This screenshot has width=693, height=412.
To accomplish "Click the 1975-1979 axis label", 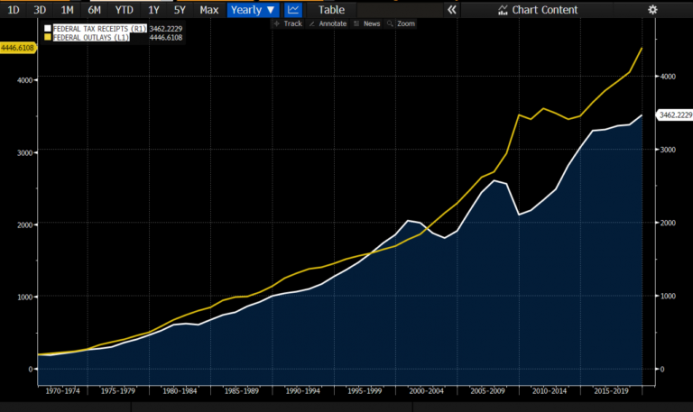I will 118,391.
